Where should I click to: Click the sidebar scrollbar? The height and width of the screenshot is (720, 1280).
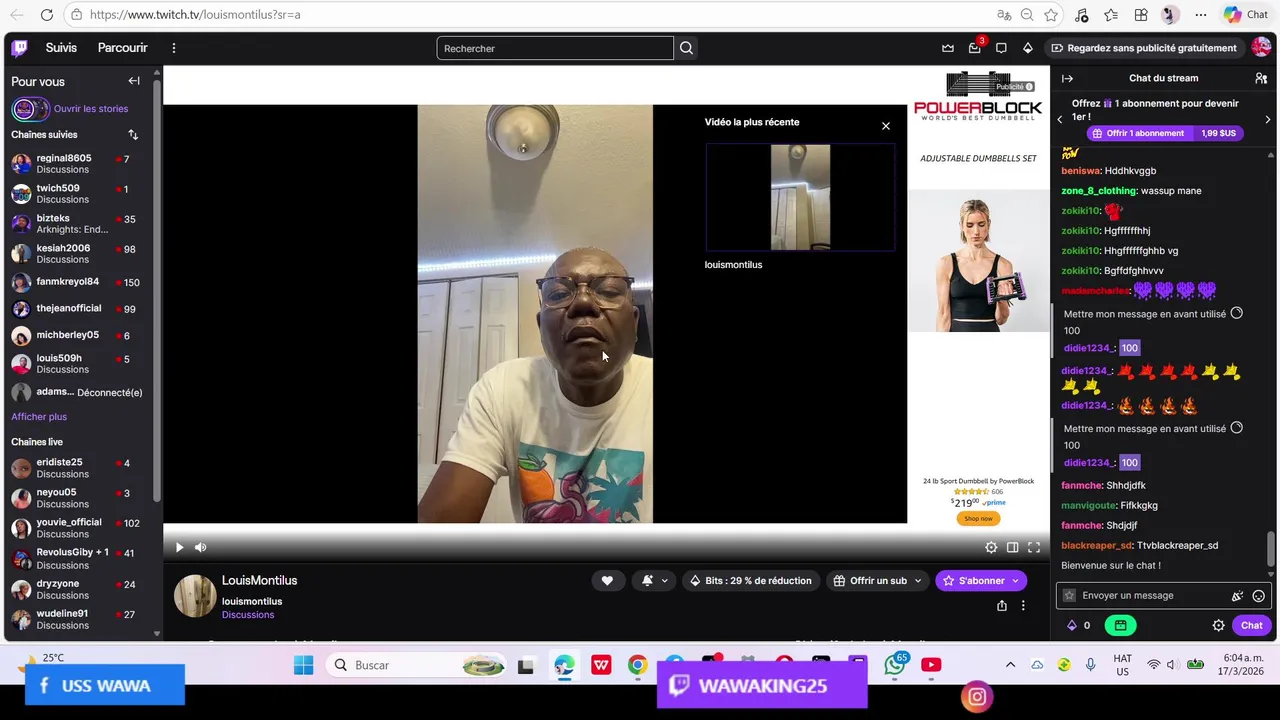[x=156, y=290]
